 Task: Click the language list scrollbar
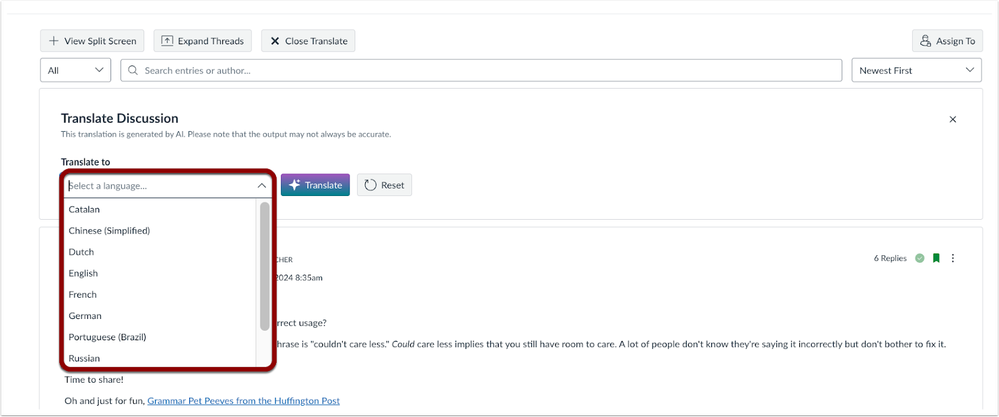coord(265,258)
